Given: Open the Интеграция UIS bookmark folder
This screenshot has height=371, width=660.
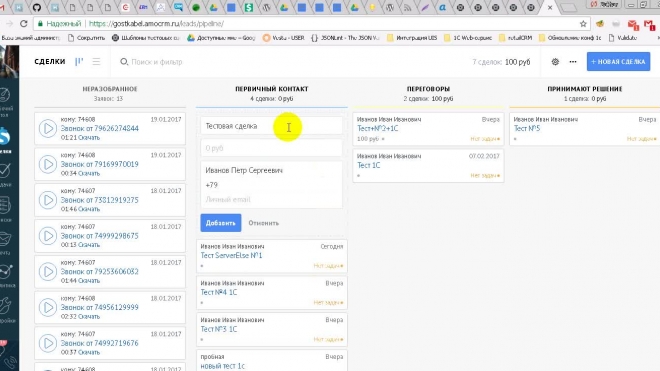Looking at the screenshot, I should pyautogui.click(x=412, y=37).
